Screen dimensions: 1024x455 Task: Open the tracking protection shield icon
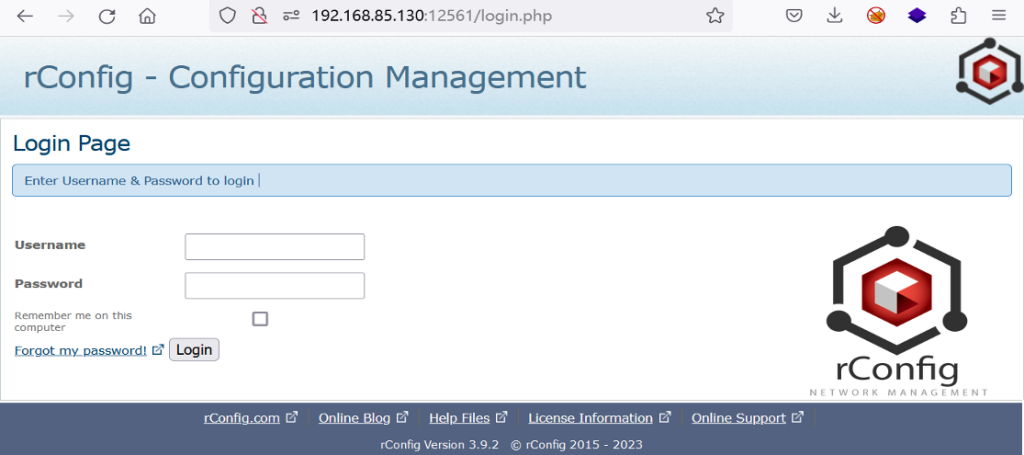pos(227,16)
